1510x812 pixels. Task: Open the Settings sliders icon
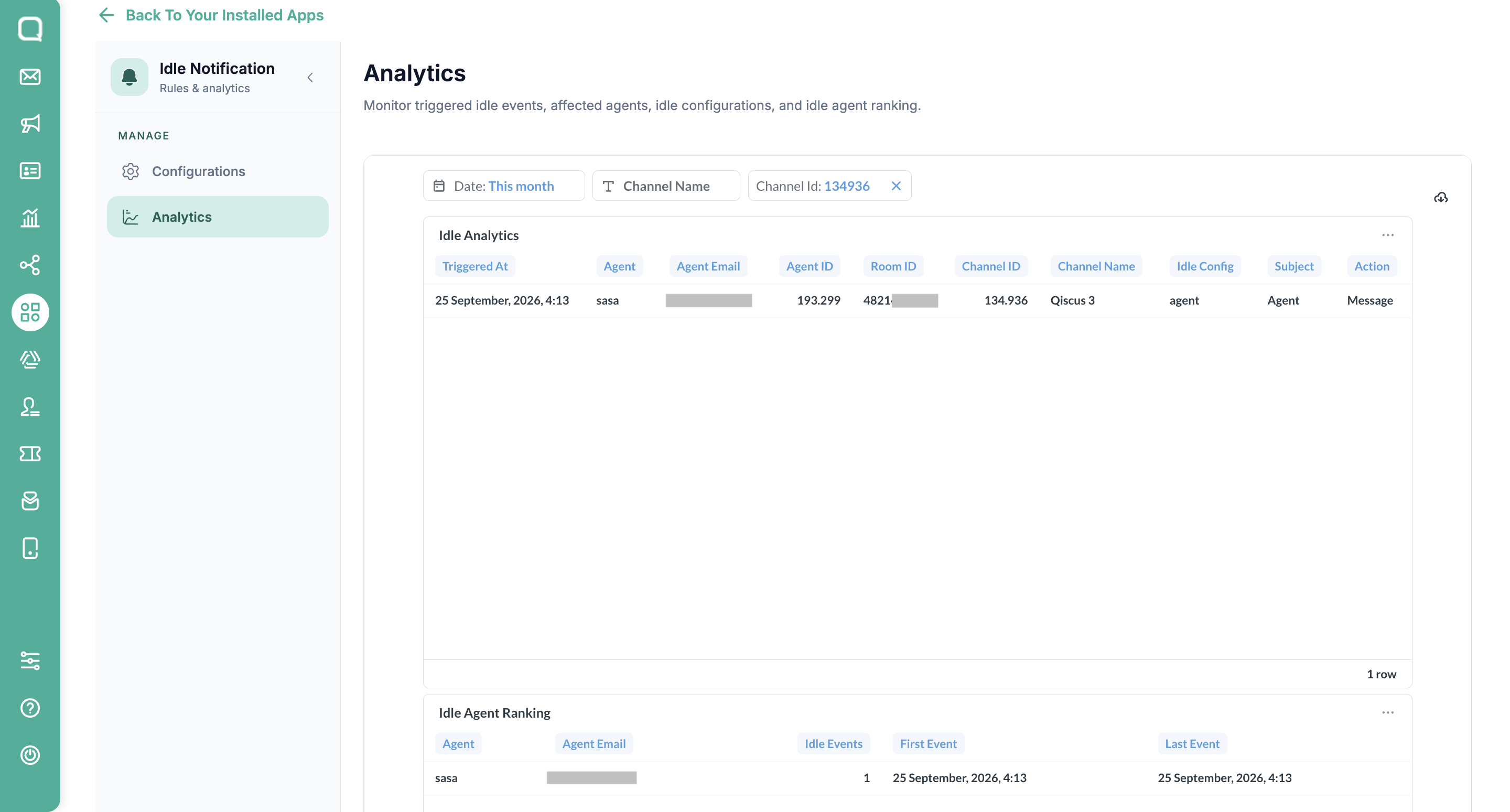[30, 661]
